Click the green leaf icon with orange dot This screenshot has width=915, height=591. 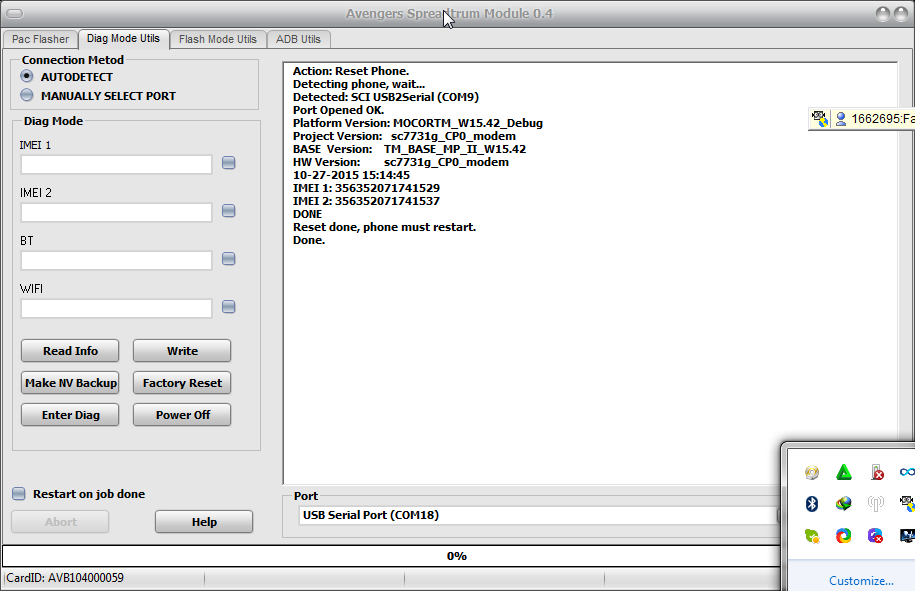point(812,536)
